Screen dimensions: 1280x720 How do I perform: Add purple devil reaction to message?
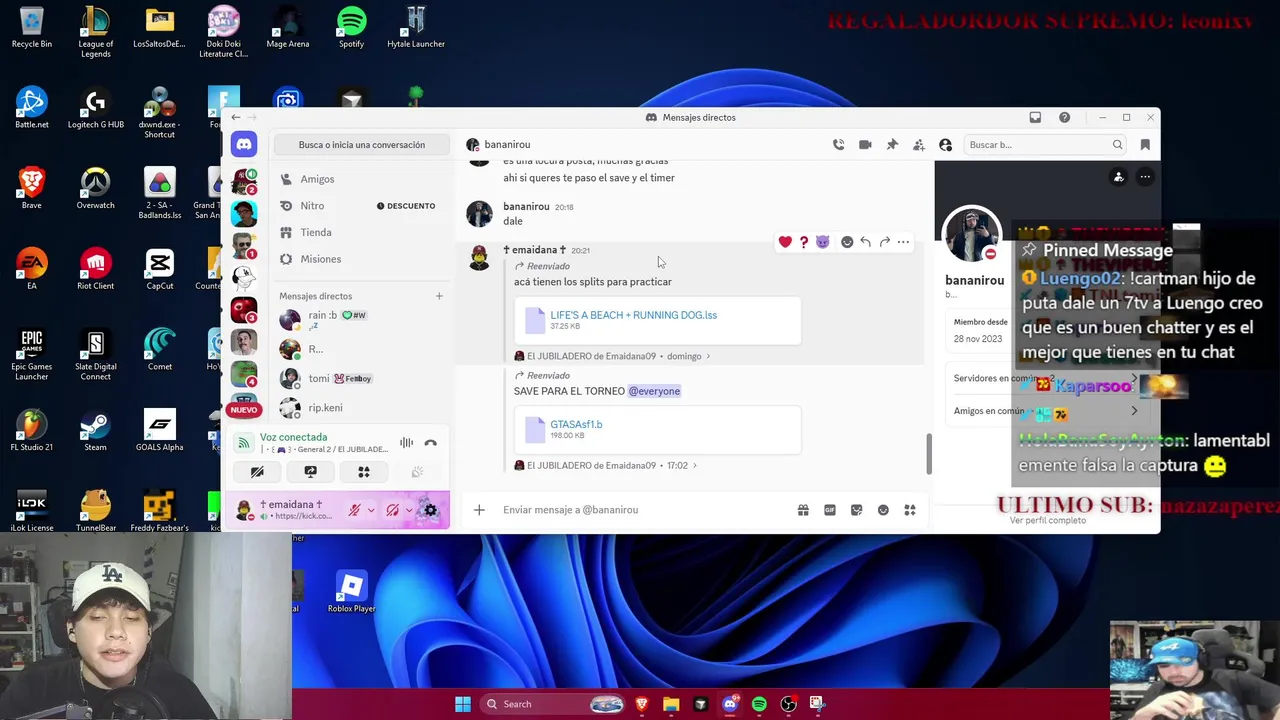(x=822, y=242)
